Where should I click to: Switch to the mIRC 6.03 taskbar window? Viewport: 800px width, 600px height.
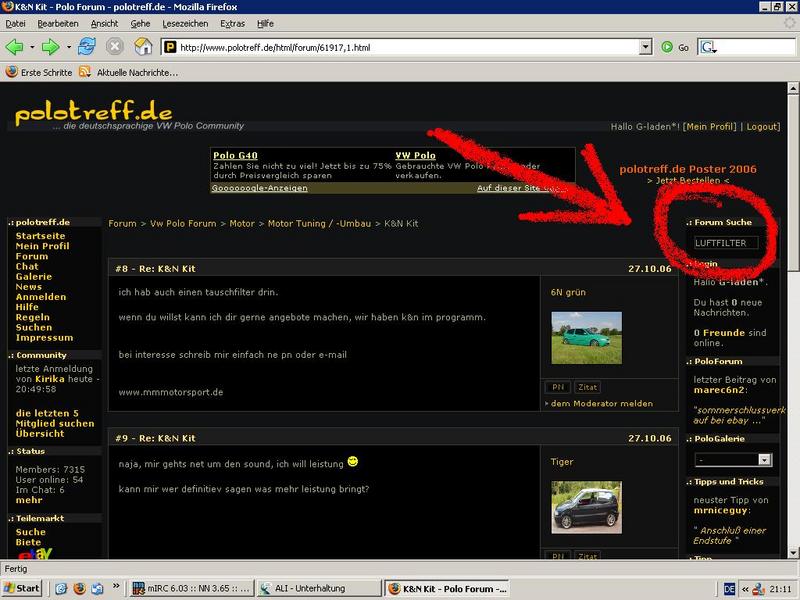point(191,588)
